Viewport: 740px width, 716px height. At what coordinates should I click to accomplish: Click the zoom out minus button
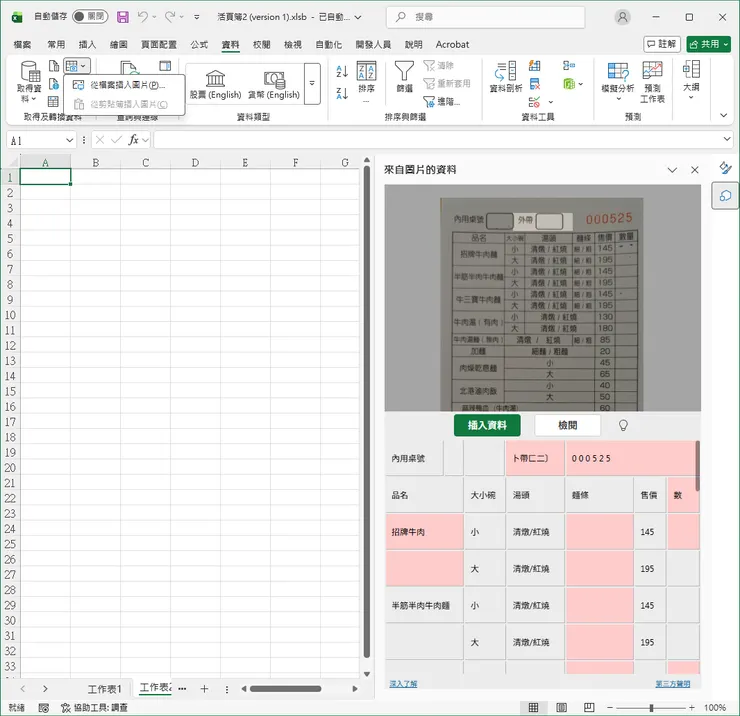[610, 708]
